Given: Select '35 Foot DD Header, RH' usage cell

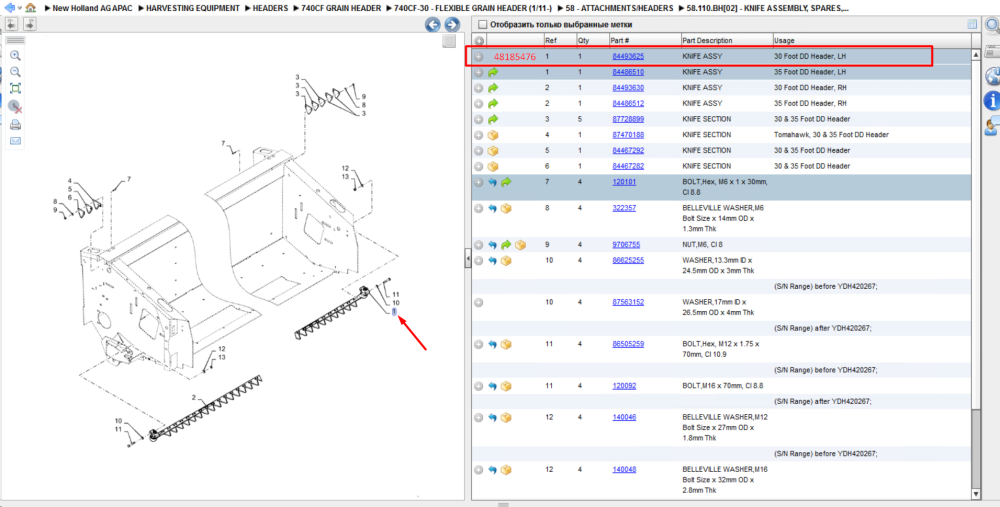Looking at the screenshot, I should (810, 103).
